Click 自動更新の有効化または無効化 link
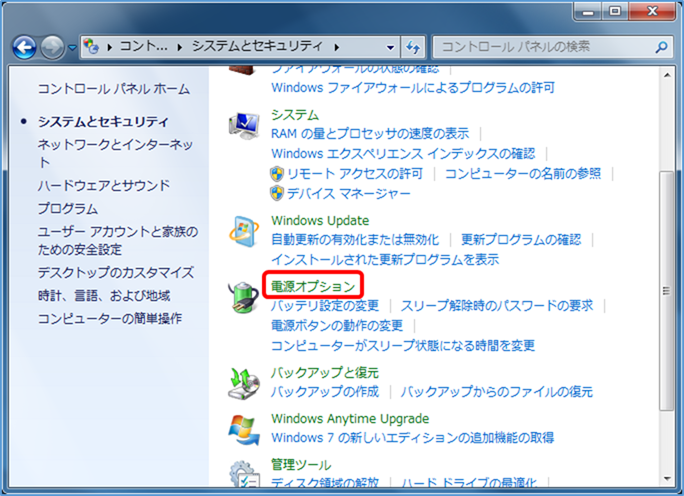Viewport: 684px width, 496px height. (x=355, y=239)
